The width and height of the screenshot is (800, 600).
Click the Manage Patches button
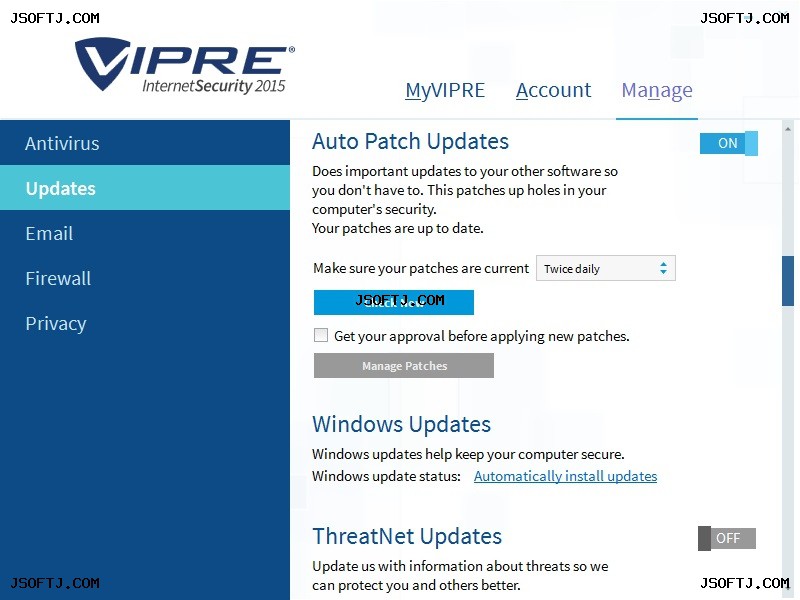tap(404, 366)
